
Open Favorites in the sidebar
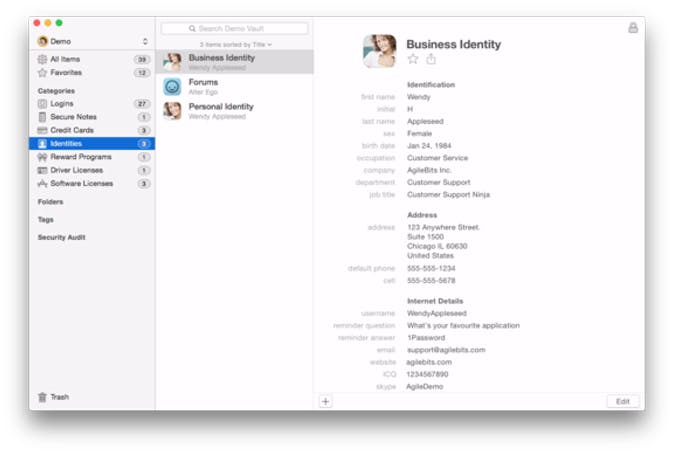pos(92,73)
